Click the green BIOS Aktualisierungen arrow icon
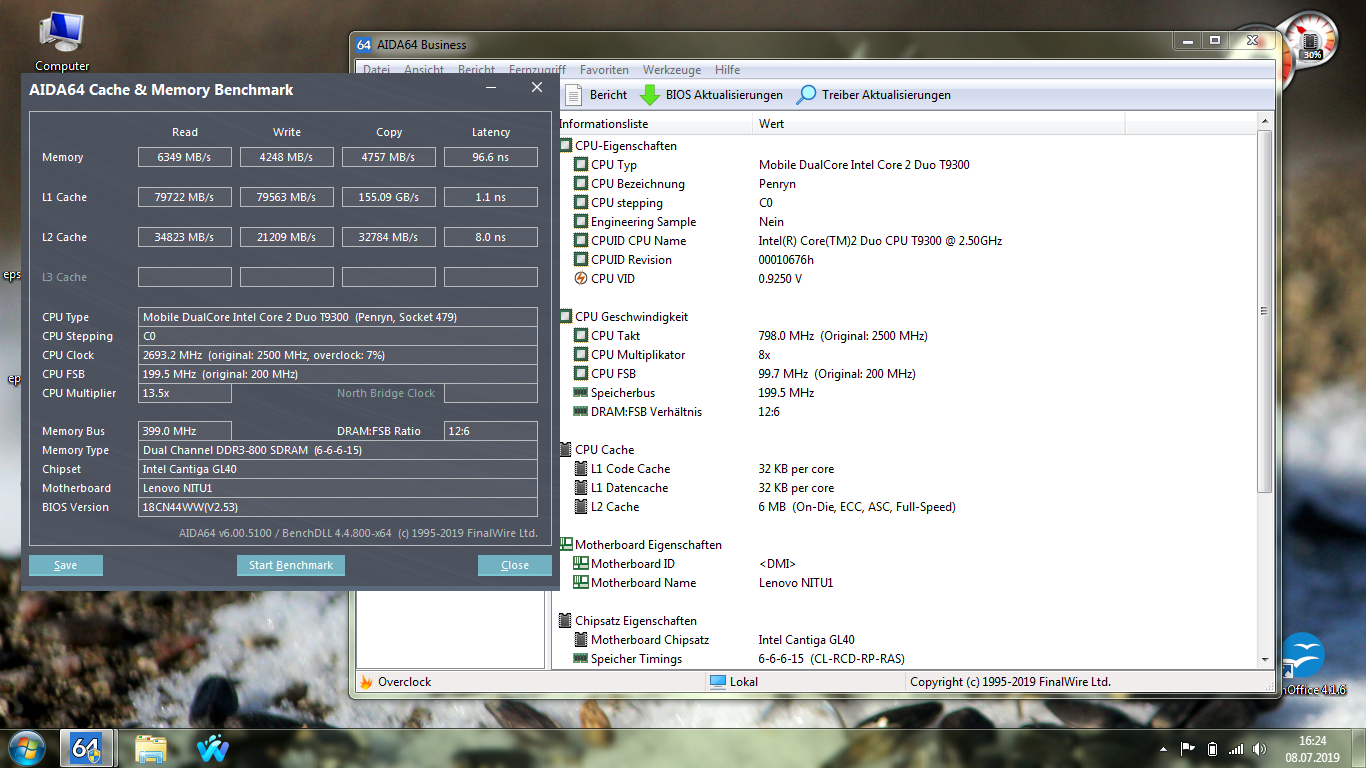 tap(650, 95)
